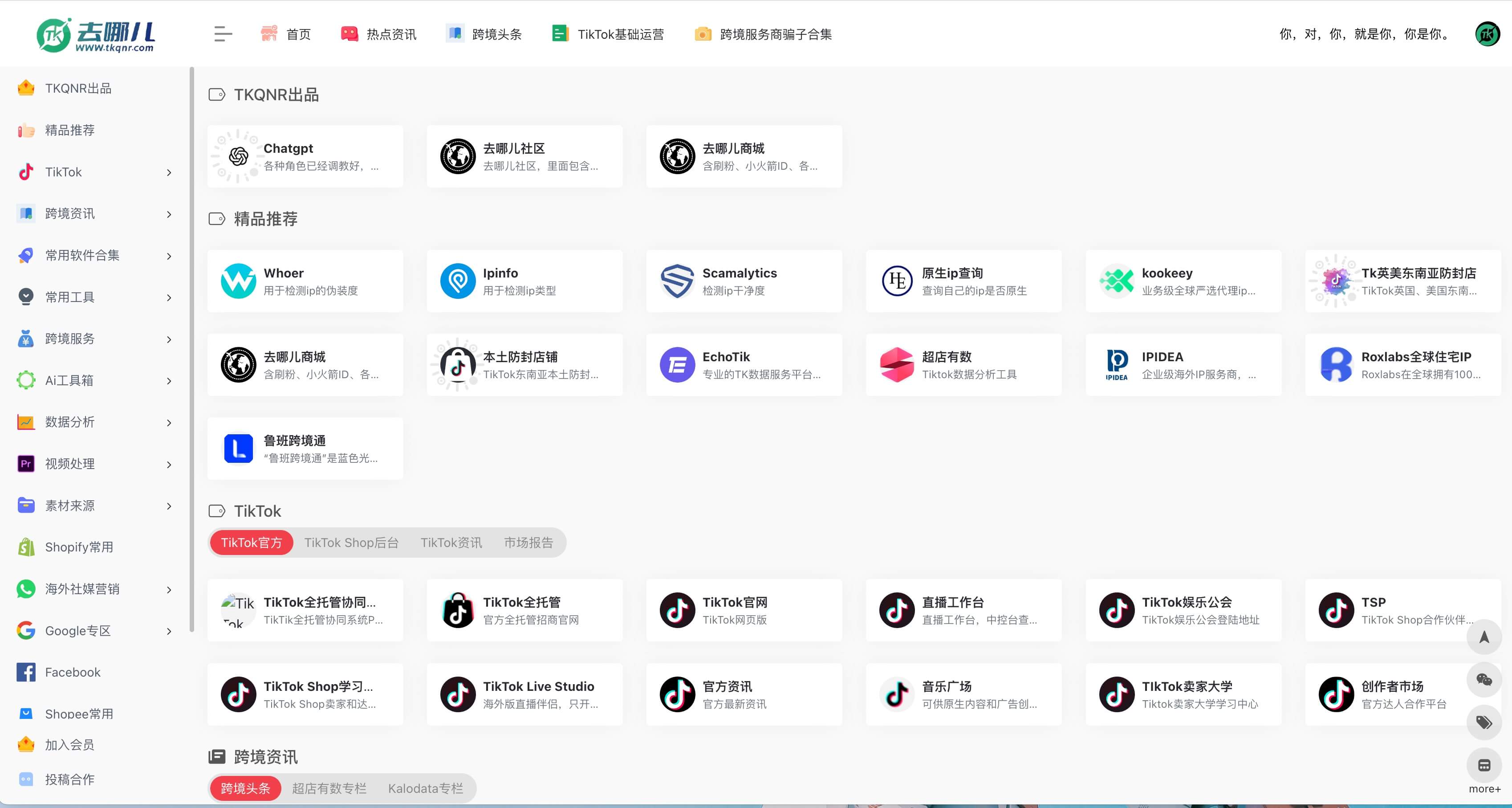Expand the Ai工具箱 sidebar submenu

[169, 381]
